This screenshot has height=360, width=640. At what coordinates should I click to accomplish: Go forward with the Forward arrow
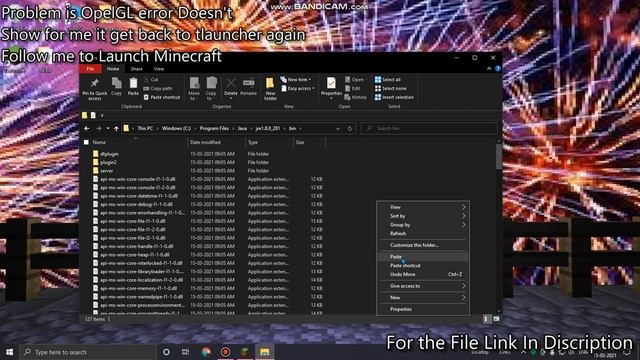pos(98,128)
